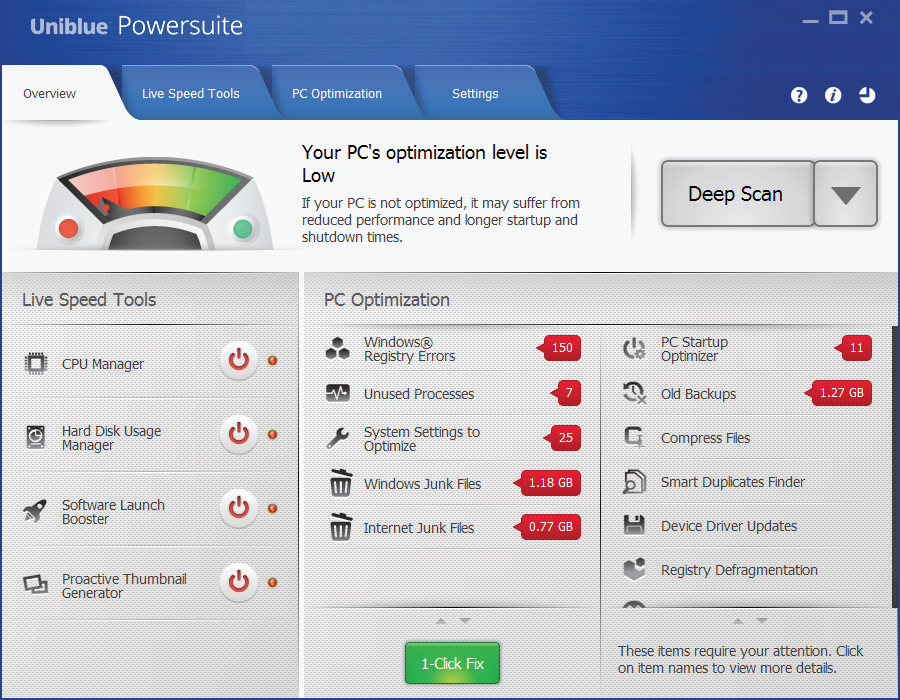Click the Device Driver Updates disk icon
900x700 pixels.
(x=634, y=526)
